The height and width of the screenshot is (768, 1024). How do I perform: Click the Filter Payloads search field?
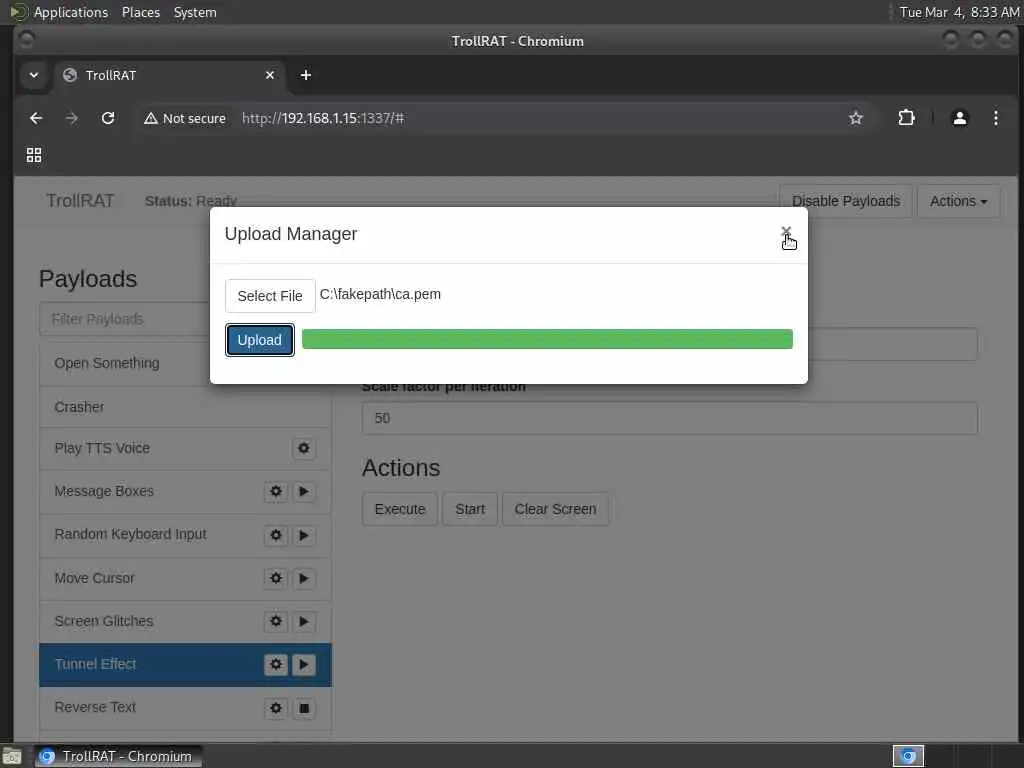pyautogui.click(x=124, y=319)
